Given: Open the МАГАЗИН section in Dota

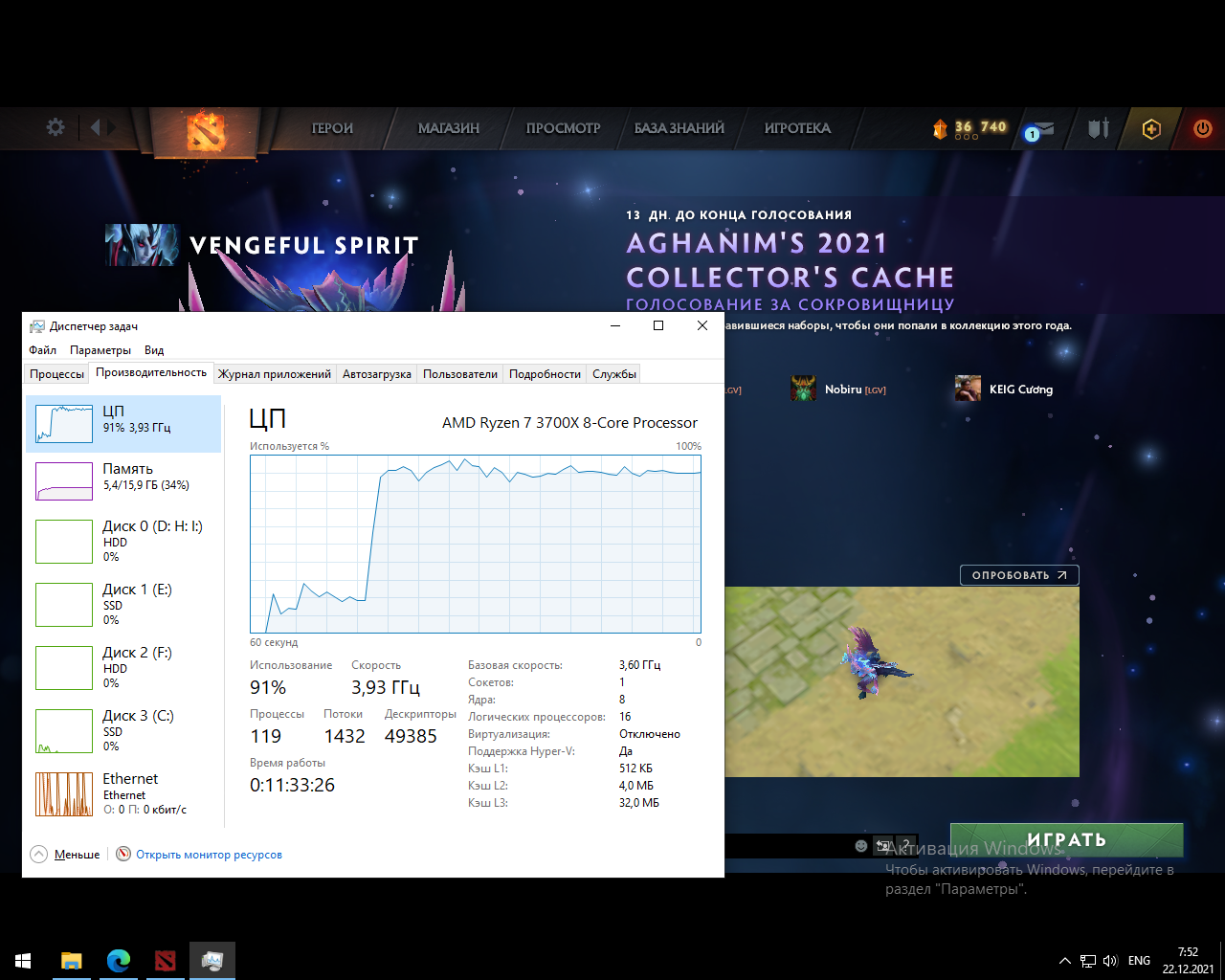Looking at the screenshot, I should (x=449, y=128).
